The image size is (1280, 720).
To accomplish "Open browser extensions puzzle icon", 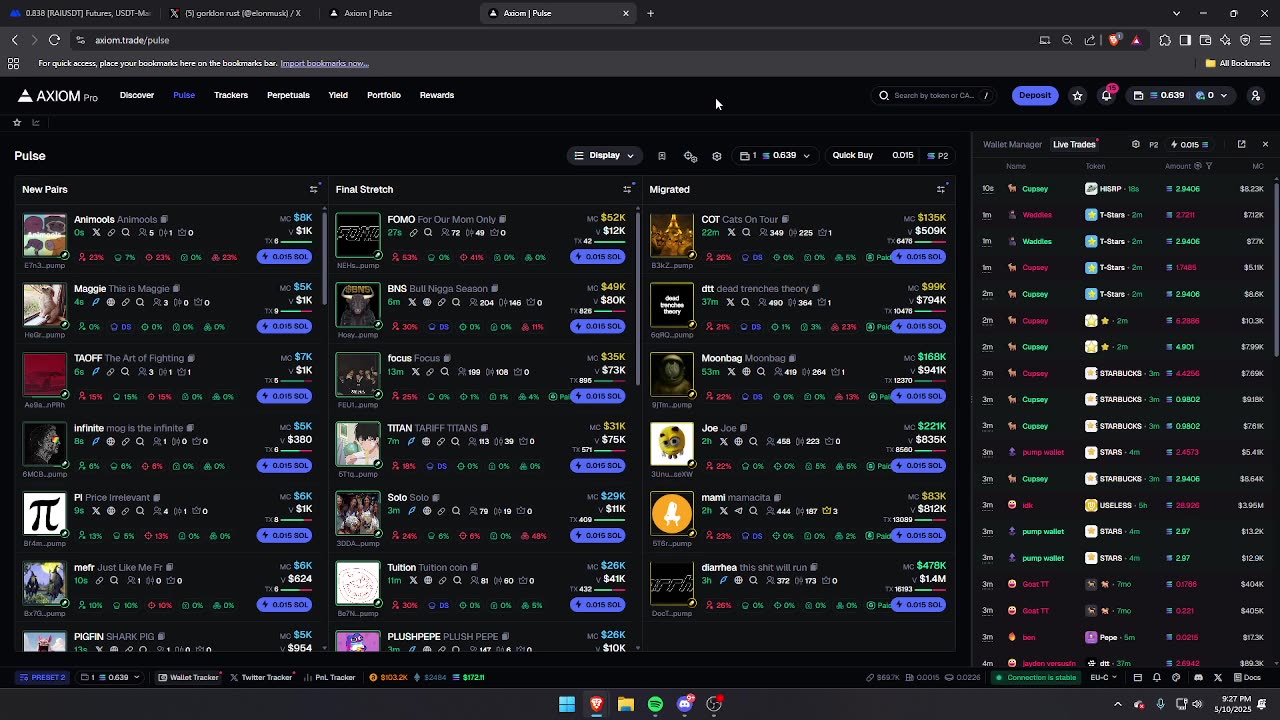I will pos(1165,40).
